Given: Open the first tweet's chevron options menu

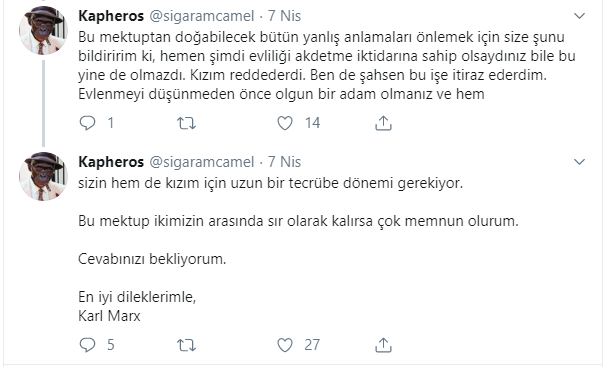Looking at the screenshot, I should [x=580, y=16].
